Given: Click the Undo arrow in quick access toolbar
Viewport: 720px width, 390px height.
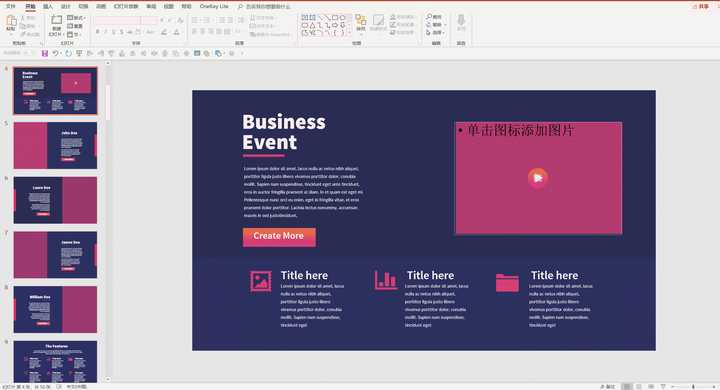Looking at the screenshot, I should pos(55,53).
